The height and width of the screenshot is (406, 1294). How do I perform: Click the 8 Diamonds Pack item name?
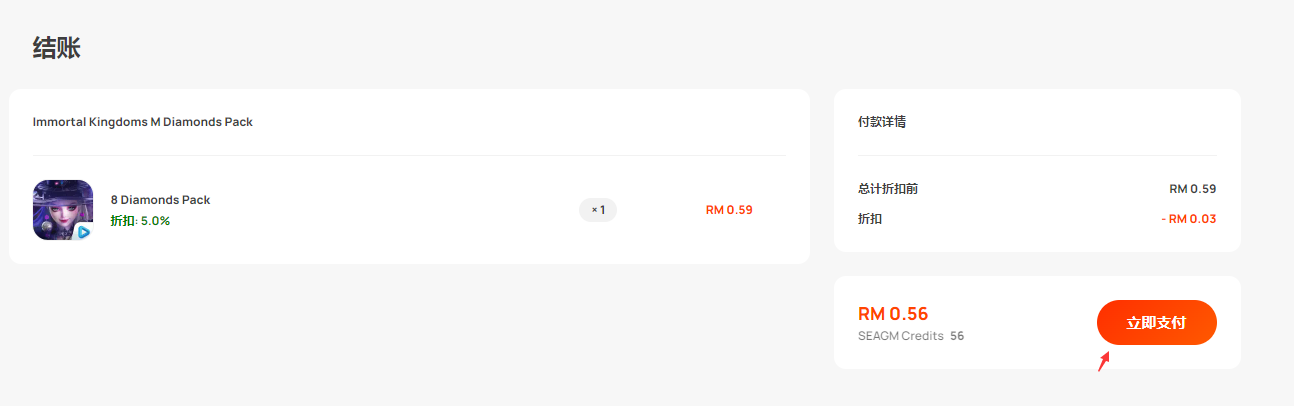pos(160,200)
